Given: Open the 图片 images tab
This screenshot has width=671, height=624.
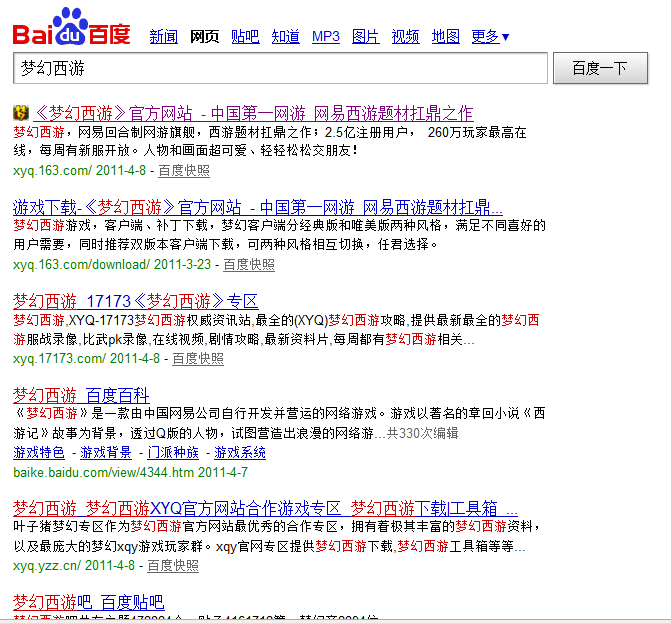Looking at the screenshot, I should point(366,37).
